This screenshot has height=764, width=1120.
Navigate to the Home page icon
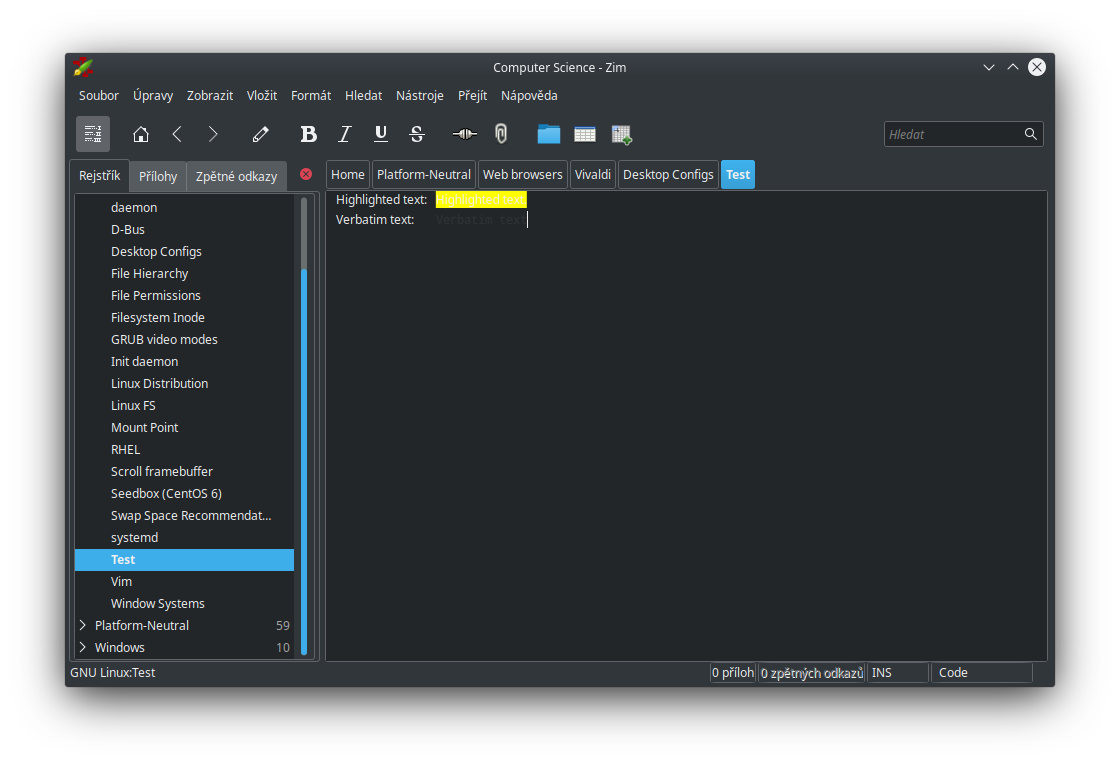[x=141, y=133]
